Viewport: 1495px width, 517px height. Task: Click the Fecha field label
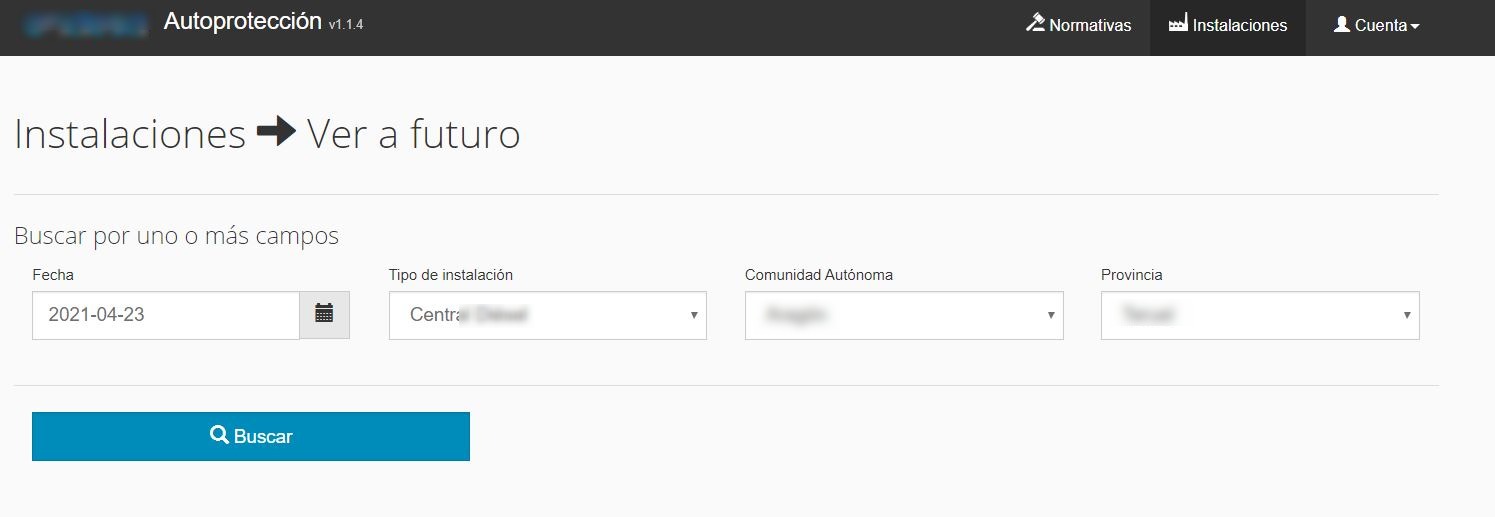click(53, 274)
